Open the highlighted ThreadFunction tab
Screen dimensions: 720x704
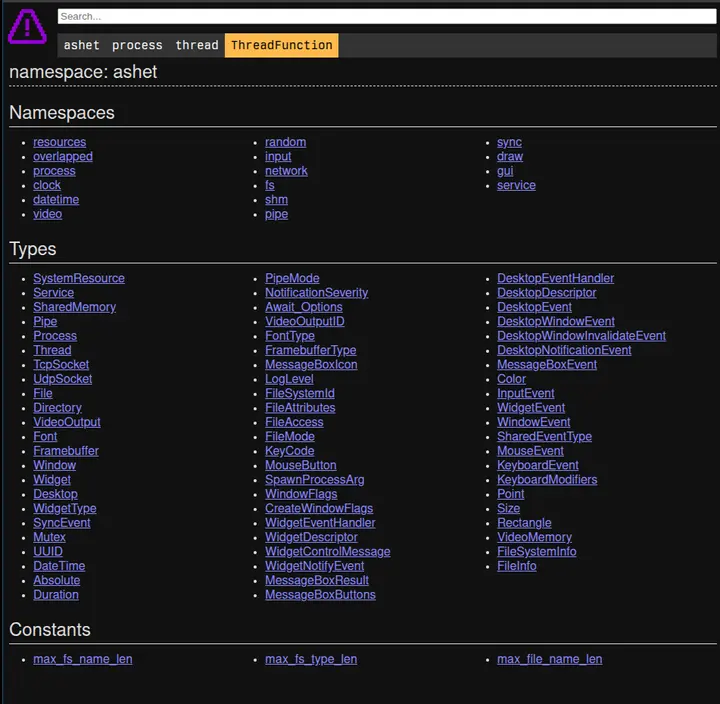[x=281, y=45]
